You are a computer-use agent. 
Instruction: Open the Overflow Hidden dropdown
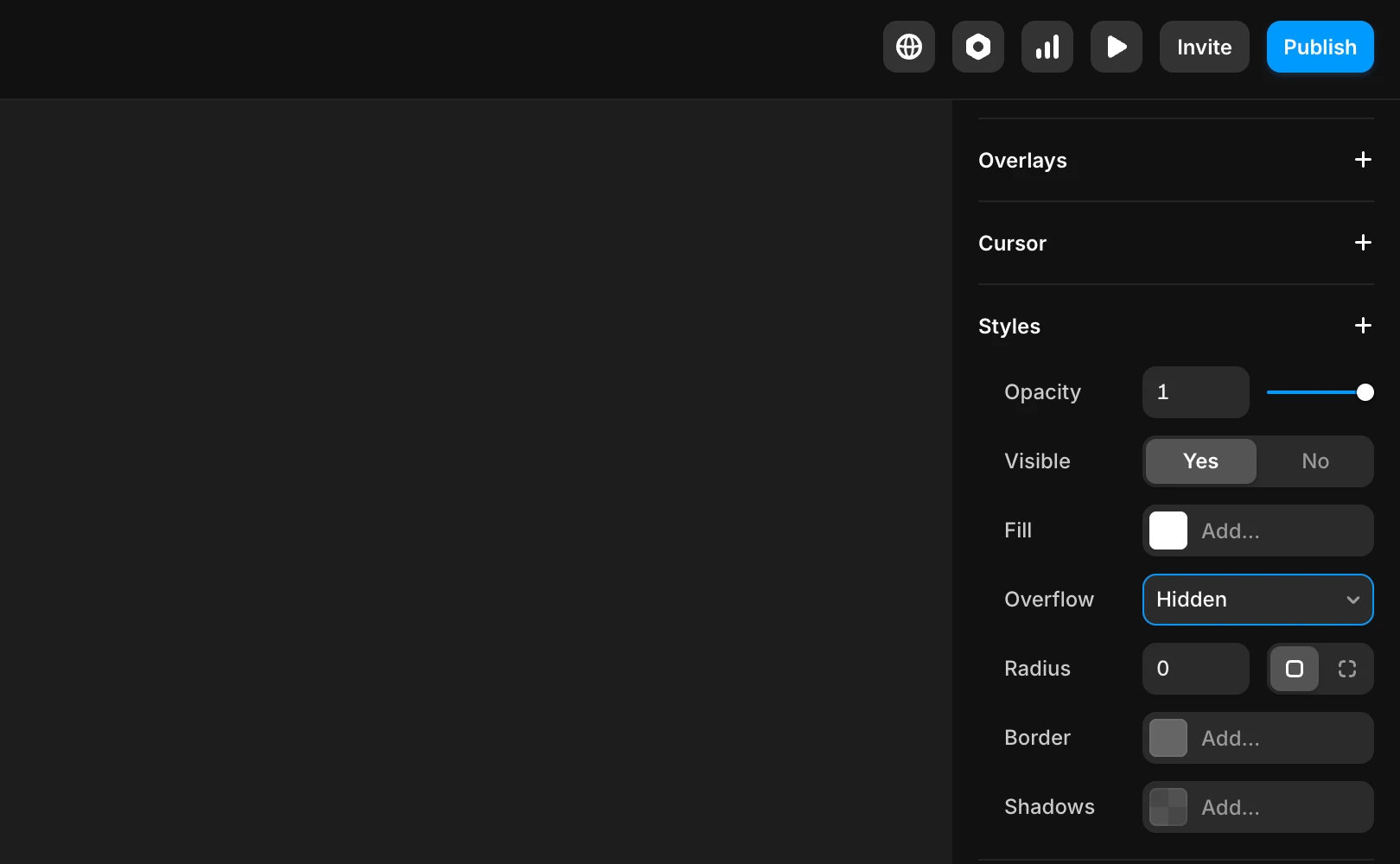pos(1258,600)
